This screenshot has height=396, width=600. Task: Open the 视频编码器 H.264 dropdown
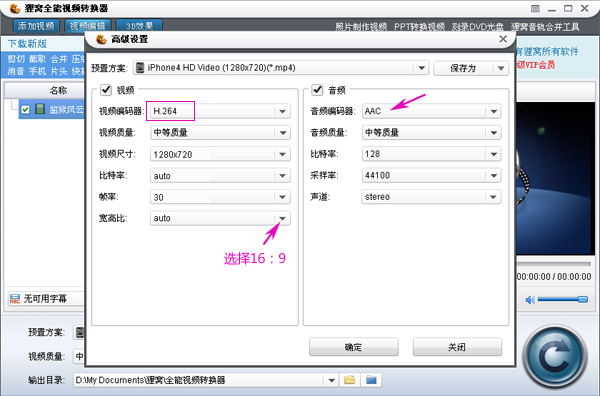[282, 111]
